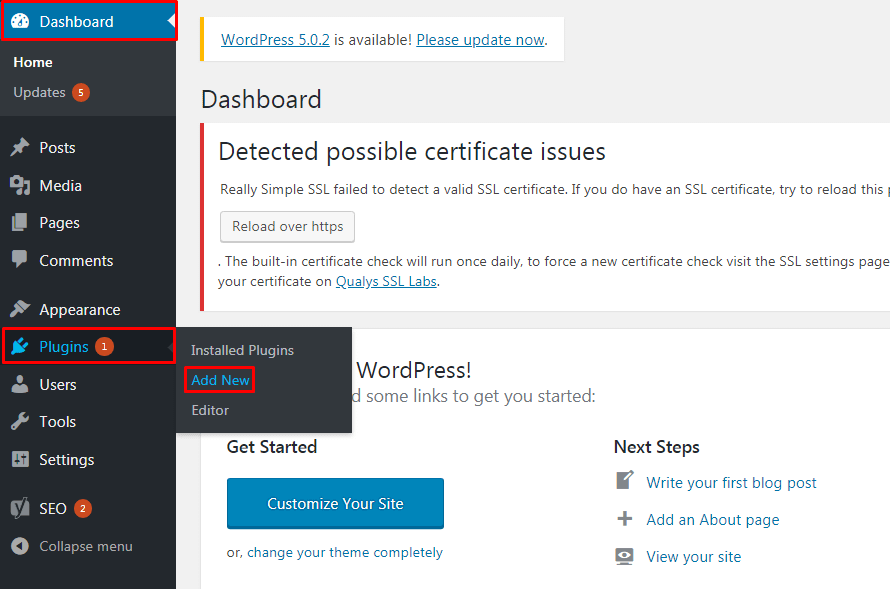The height and width of the screenshot is (589, 890).
Task: Click the SEO notification badge showing 2
Action: point(82,508)
